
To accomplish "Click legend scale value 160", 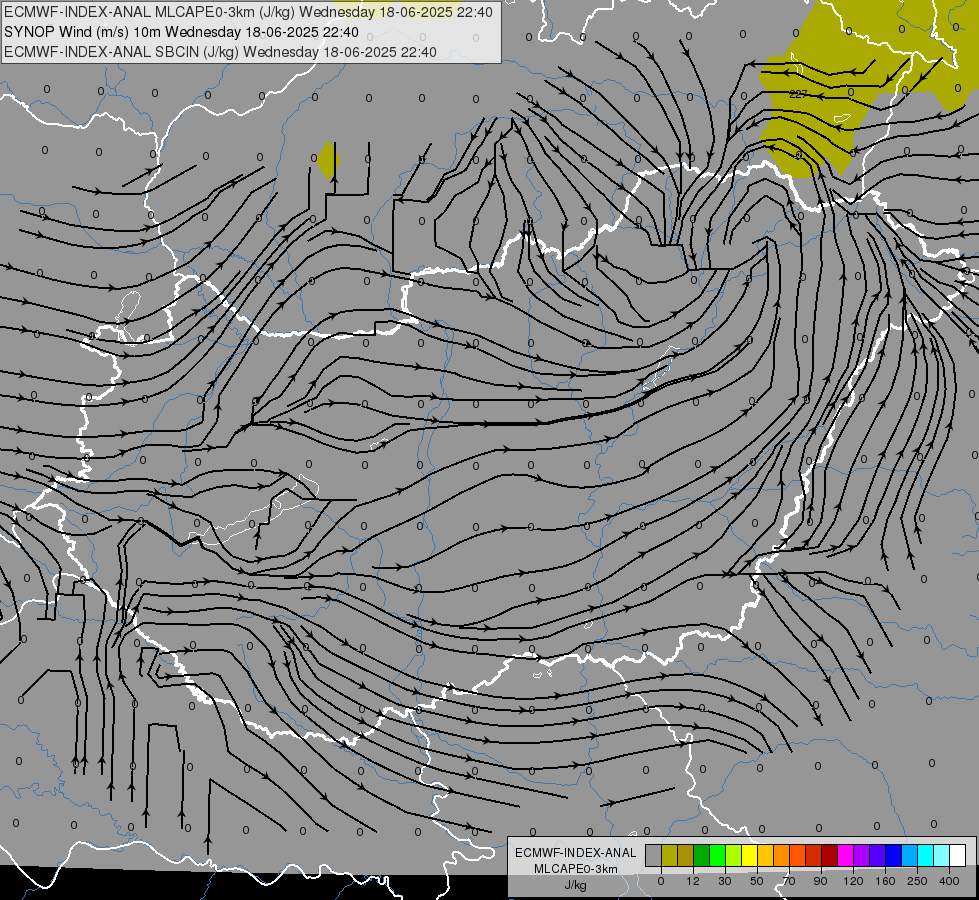I will (x=885, y=881).
